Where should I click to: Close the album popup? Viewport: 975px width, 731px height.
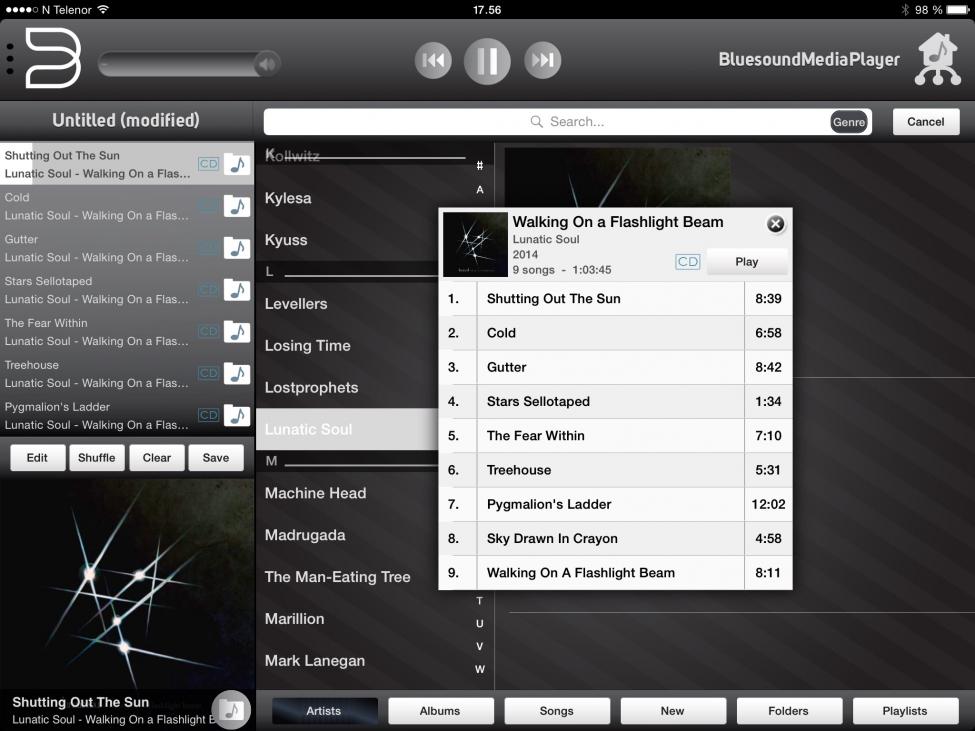[x=775, y=224]
